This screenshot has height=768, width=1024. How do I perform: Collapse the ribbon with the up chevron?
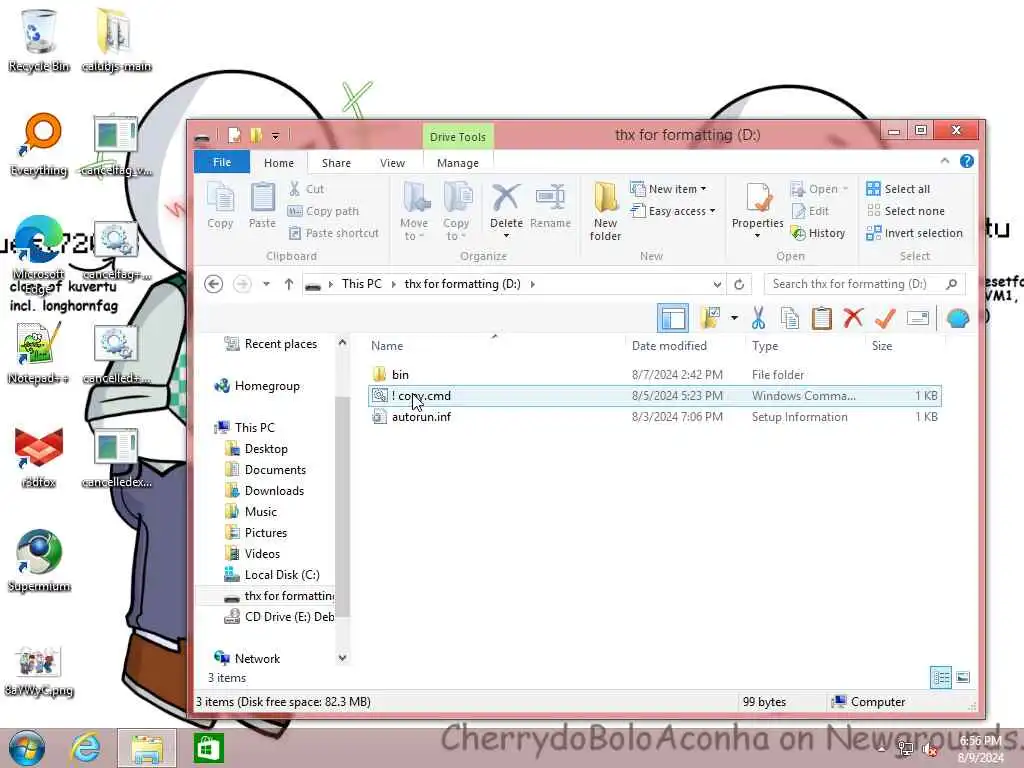944,161
